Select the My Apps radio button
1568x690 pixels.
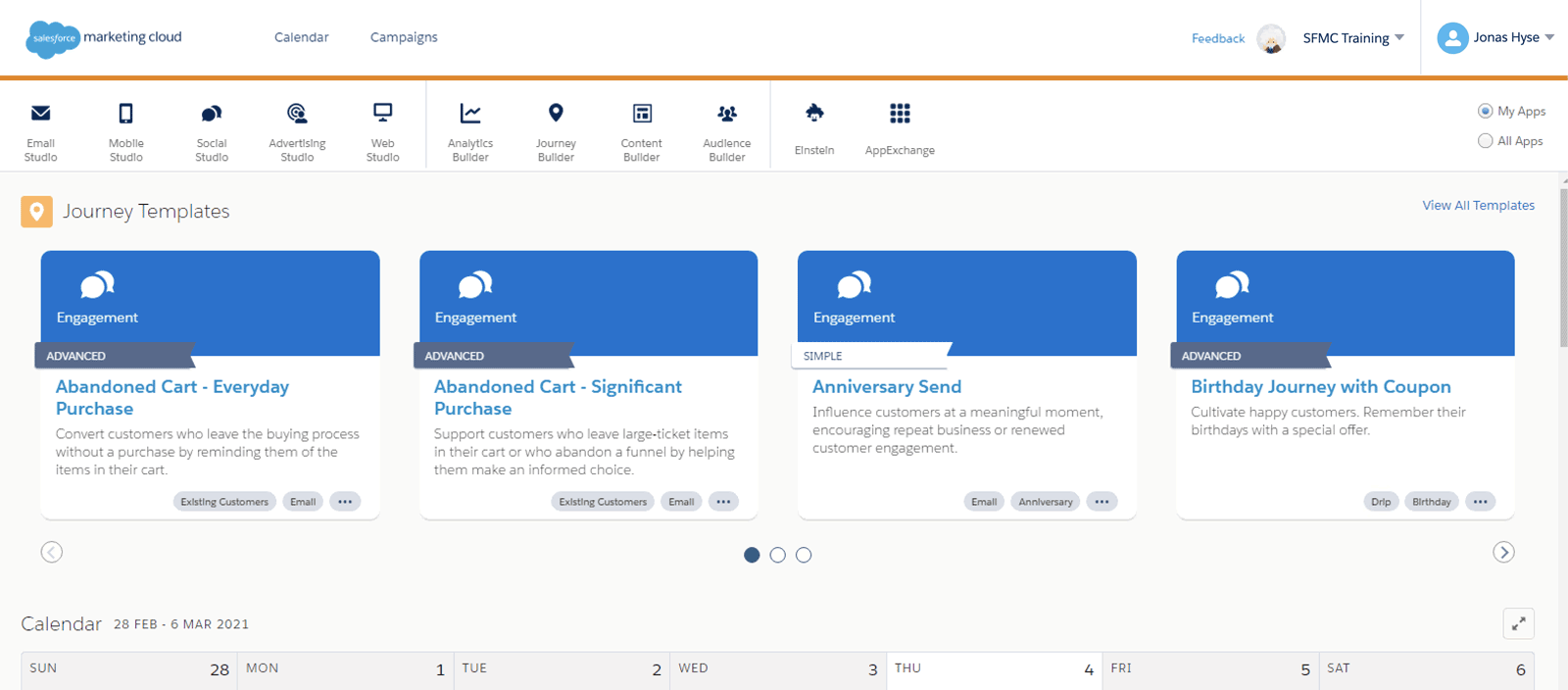[1485, 111]
